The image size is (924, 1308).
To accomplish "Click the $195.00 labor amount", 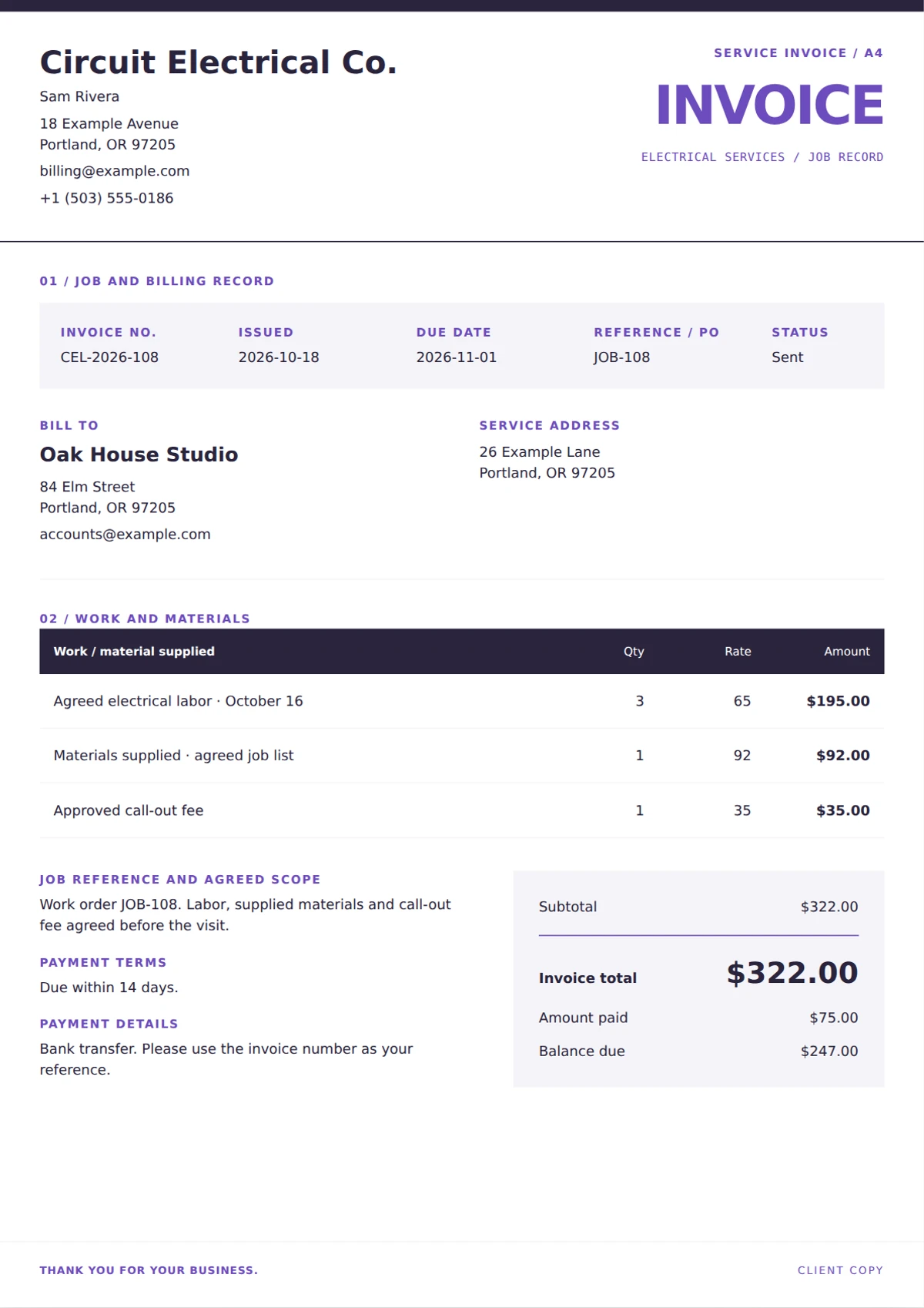I will 839,701.
